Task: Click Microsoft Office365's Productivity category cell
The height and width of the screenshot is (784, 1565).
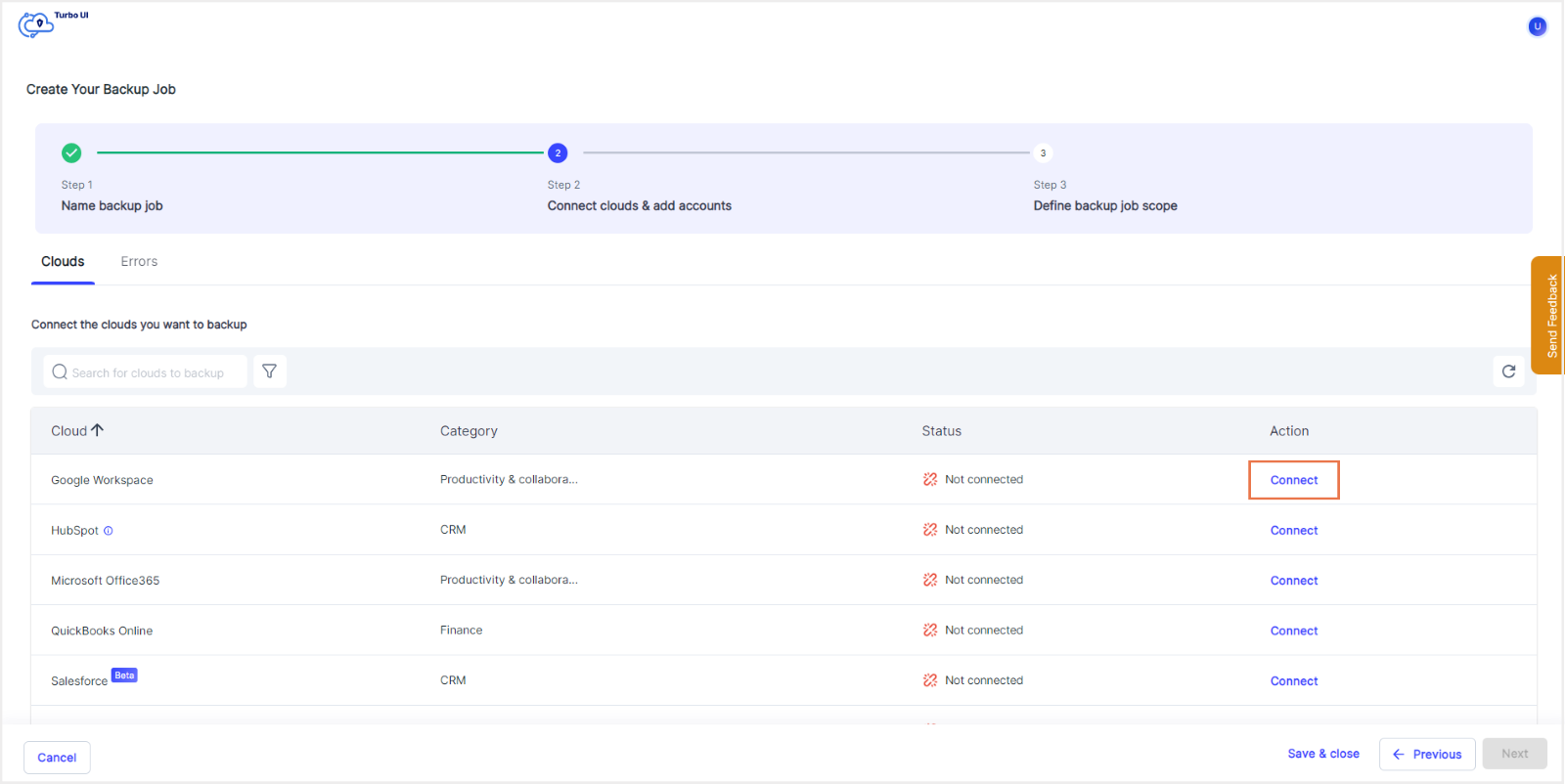Action: (x=509, y=580)
